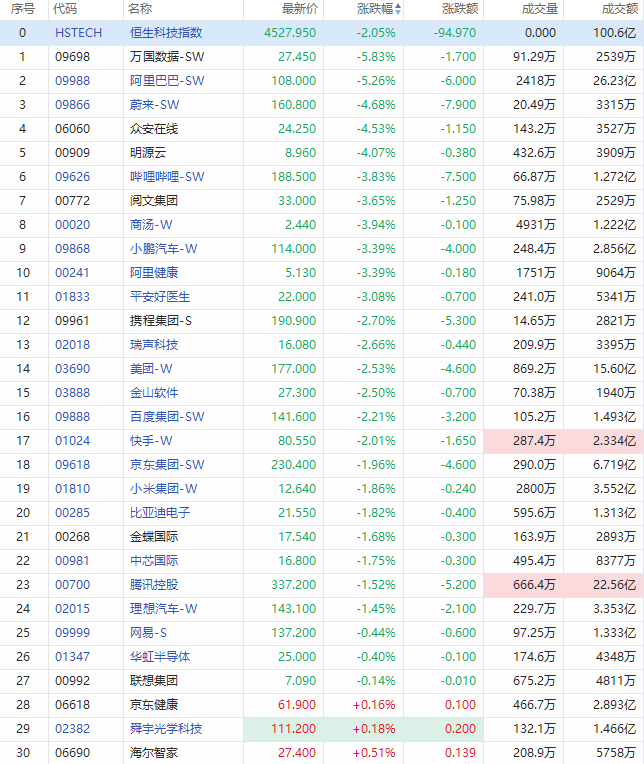644x764 pixels.
Task: Open stock 万国数据-SW
Action: pos(167,57)
